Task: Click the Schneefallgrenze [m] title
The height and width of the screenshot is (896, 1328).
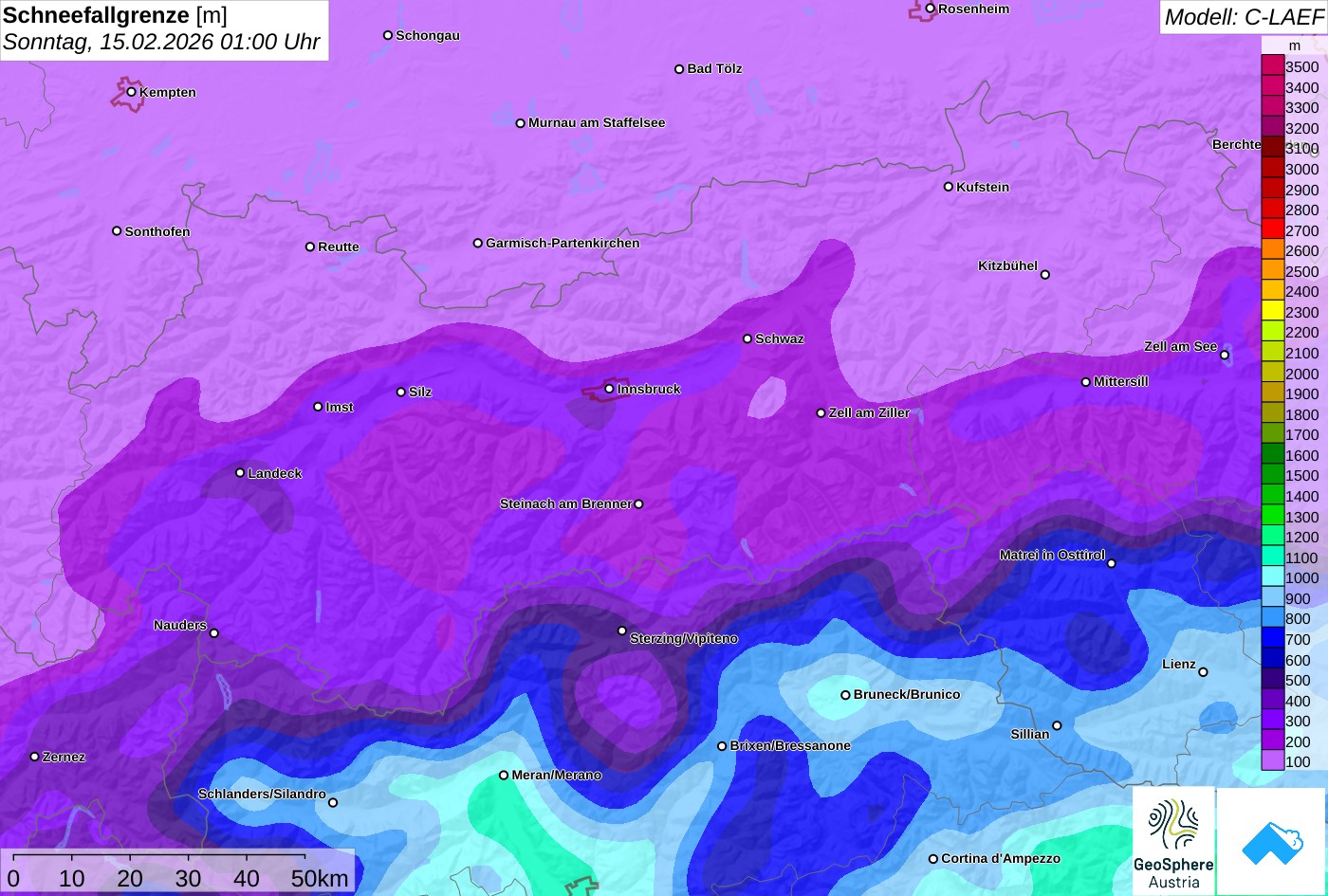Action: pos(115,15)
